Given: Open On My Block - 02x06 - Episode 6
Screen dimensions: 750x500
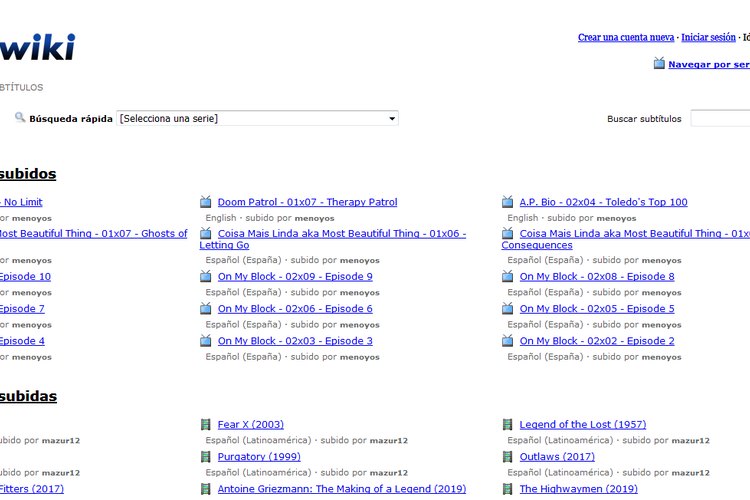Looking at the screenshot, I should click(295, 309).
